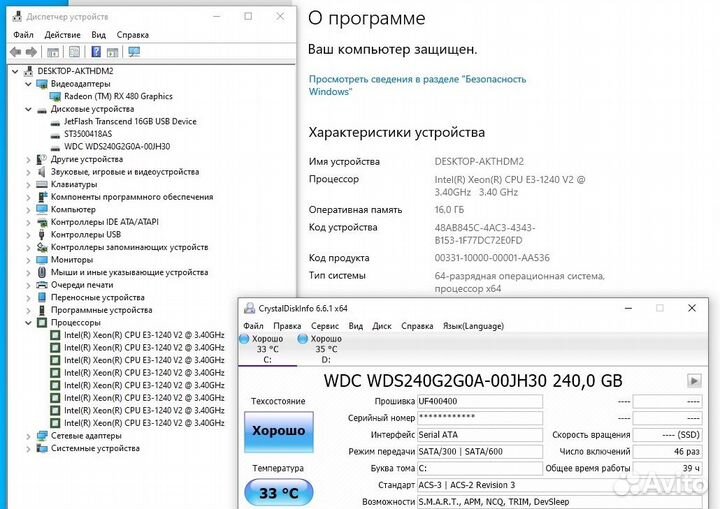
Task: Expand the Контроллеры USB category
Action: coord(28,235)
